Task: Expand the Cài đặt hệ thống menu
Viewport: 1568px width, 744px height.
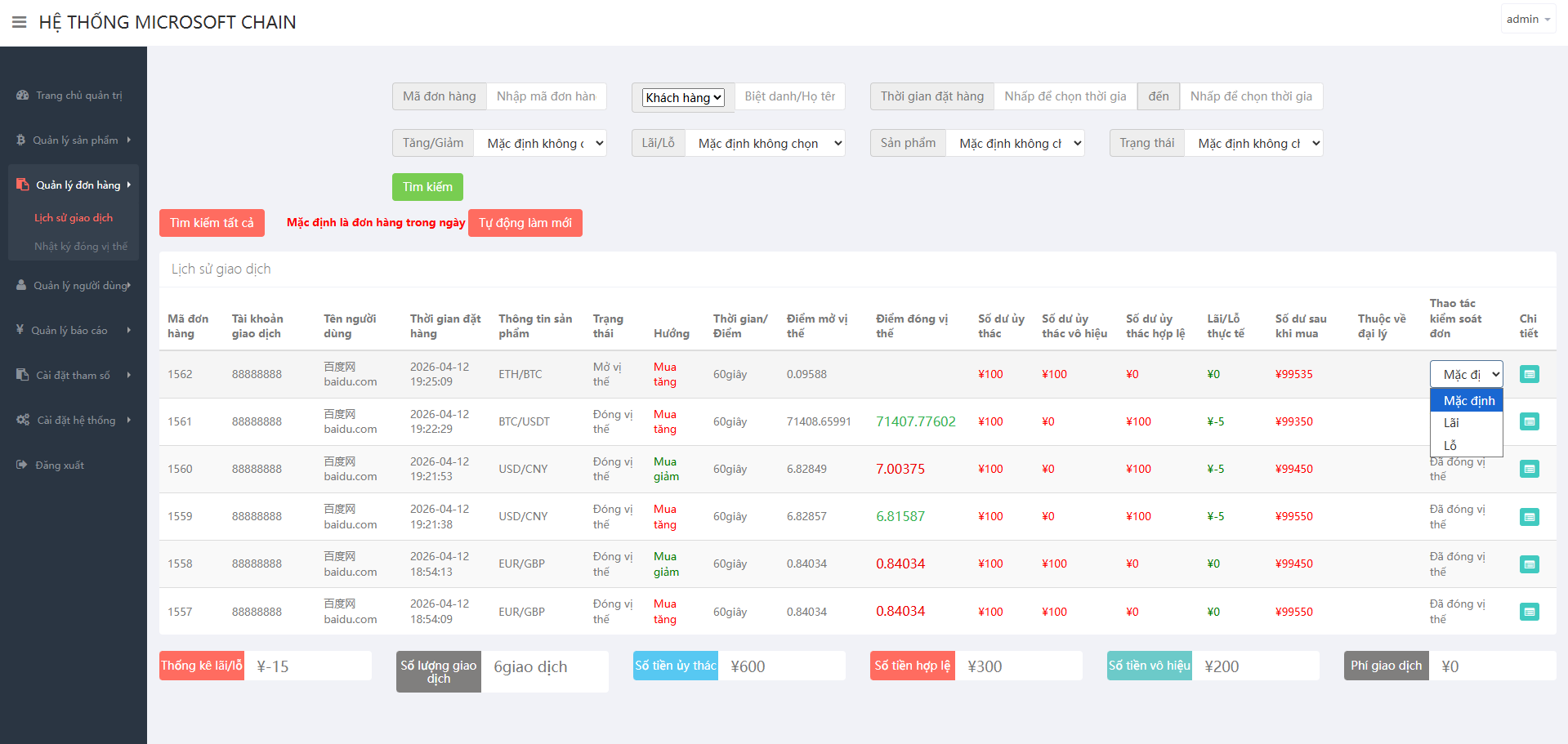Action: (x=74, y=421)
